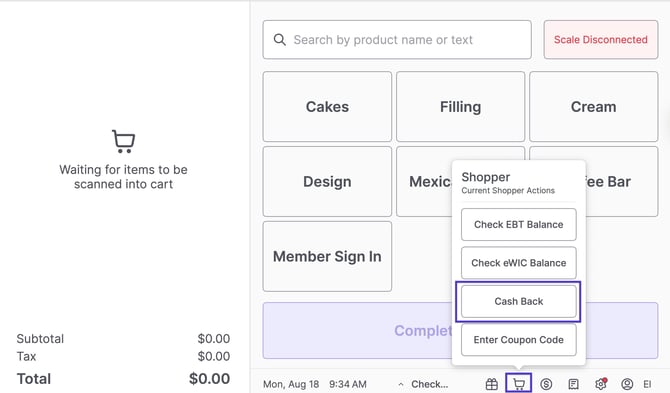Image resolution: width=670 pixels, height=393 pixels.
Task: Select Enter Coupon Code option
Action: tap(519, 340)
